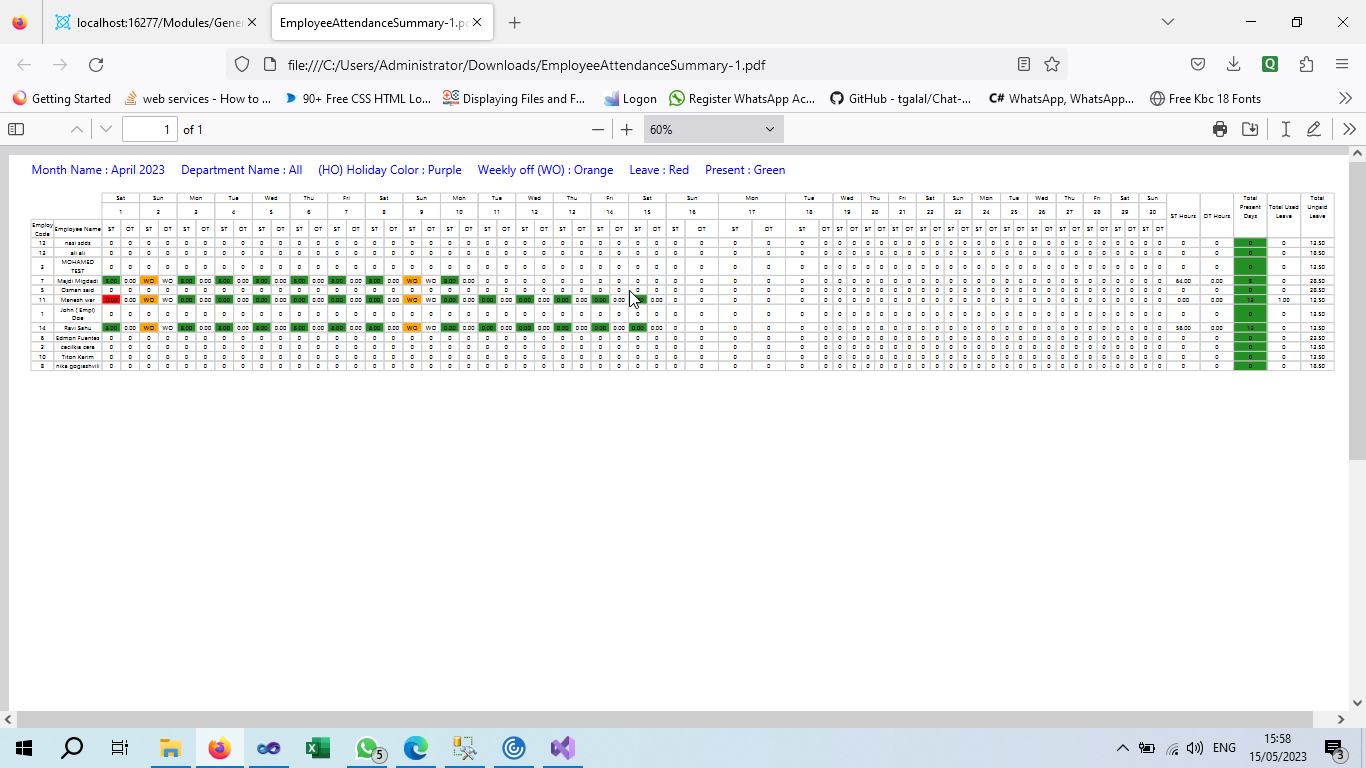Open Firefox application hamburger menu

point(1342,65)
